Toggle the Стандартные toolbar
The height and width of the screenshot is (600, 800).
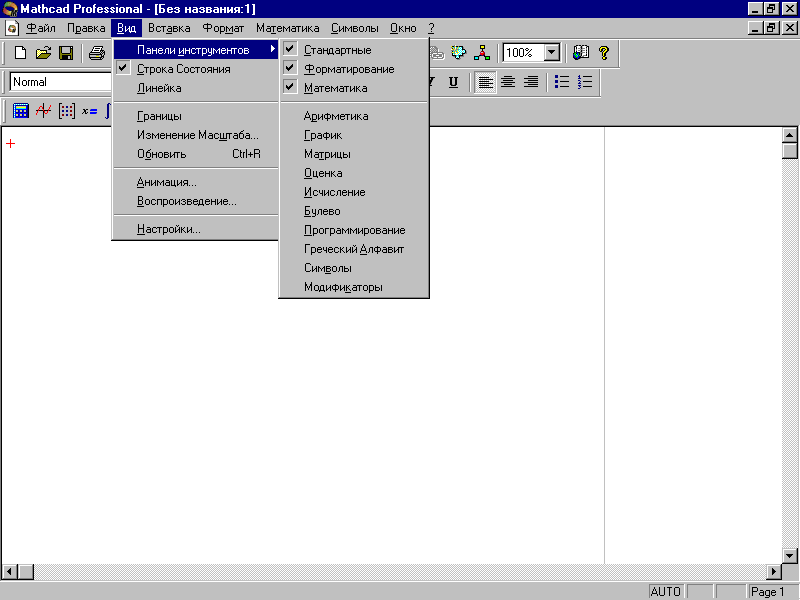point(354,50)
